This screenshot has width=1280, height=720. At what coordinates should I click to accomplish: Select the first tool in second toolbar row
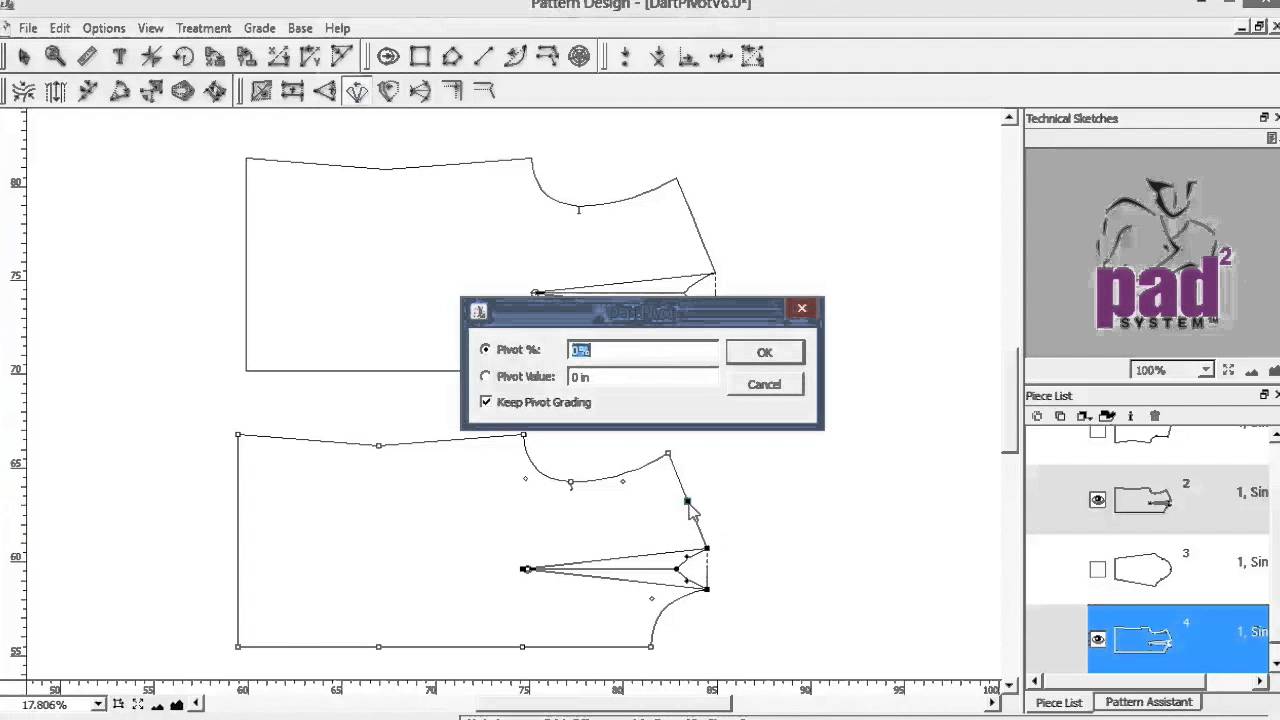(x=24, y=91)
